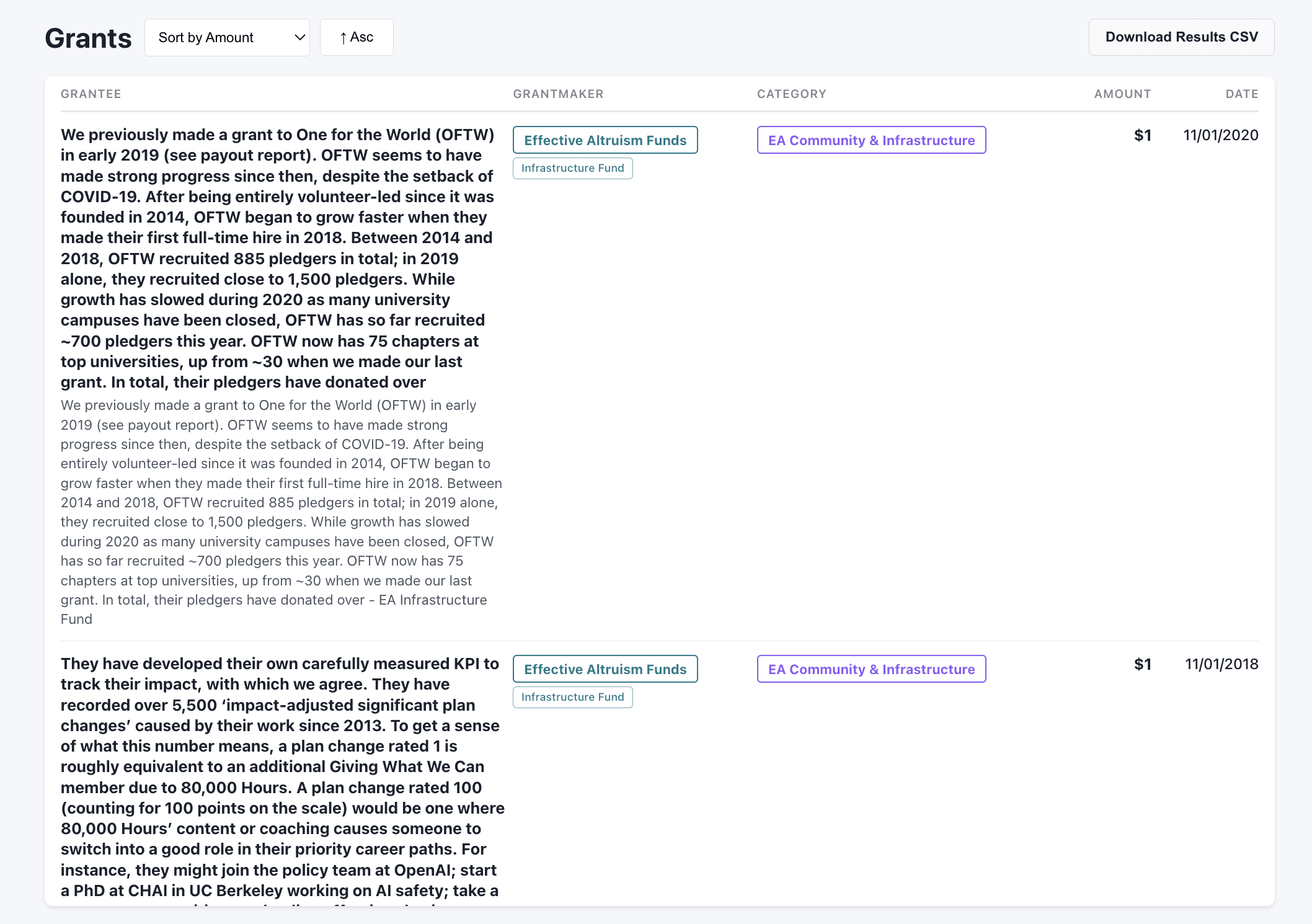The image size is (1312, 924).
Task: Click the Category column header
Action: point(791,94)
